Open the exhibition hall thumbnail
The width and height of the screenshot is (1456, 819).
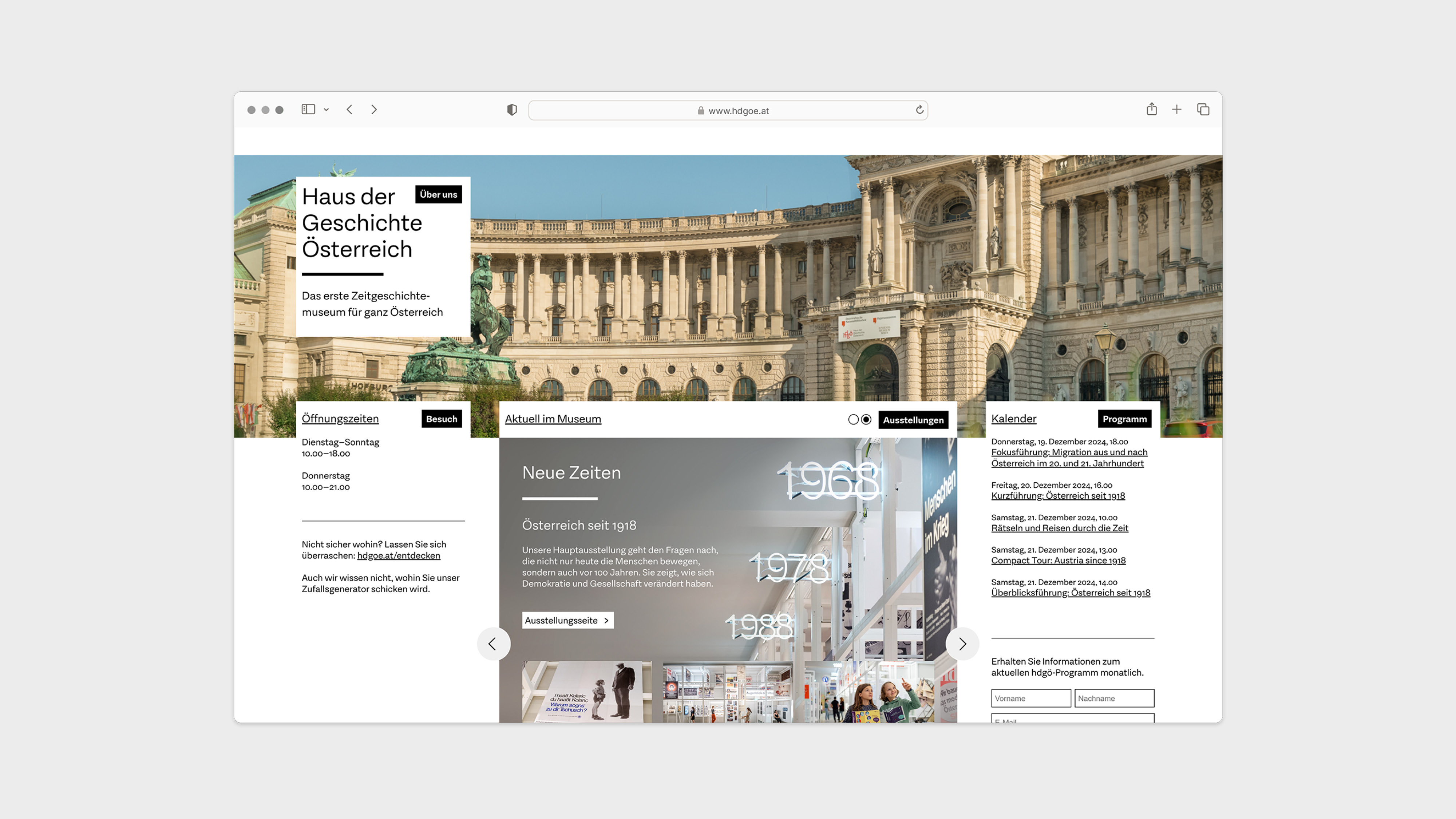tap(727, 692)
